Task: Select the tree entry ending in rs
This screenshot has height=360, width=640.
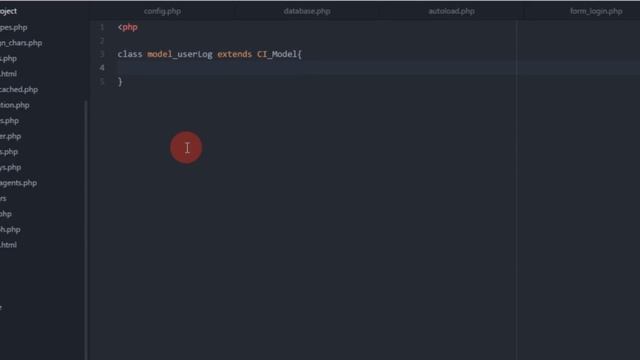Action: 3,198
